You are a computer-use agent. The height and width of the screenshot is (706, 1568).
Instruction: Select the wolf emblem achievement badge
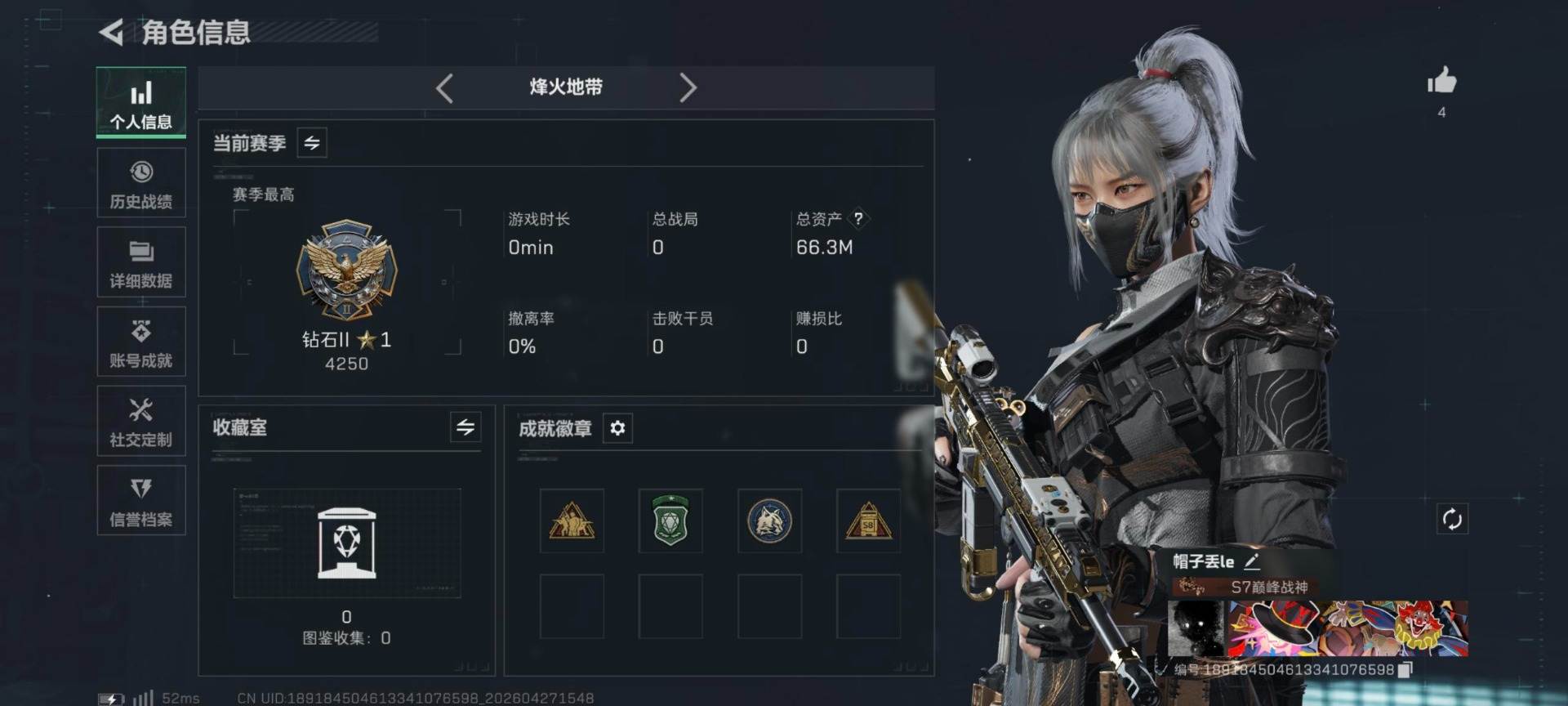769,521
